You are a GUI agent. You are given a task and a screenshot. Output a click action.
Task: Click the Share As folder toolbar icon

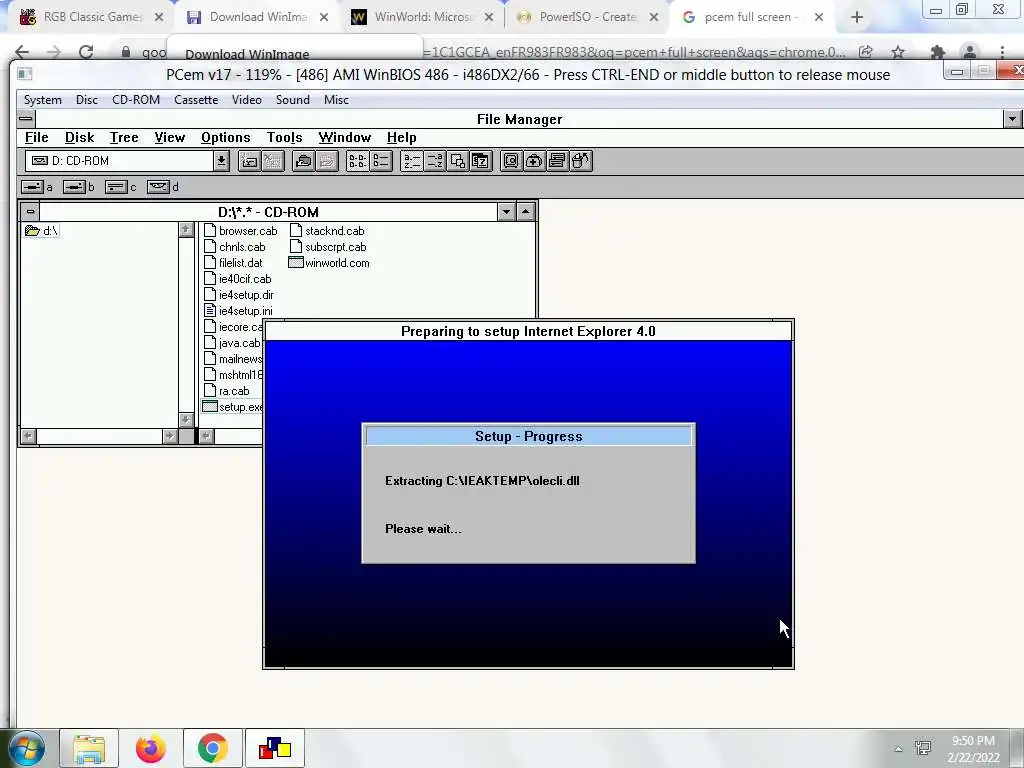click(x=303, y=161)
